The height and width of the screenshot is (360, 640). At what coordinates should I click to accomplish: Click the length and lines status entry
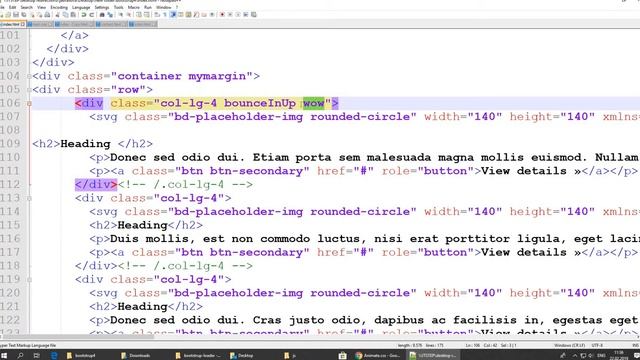pyautogui.click(x=421, y=345)
